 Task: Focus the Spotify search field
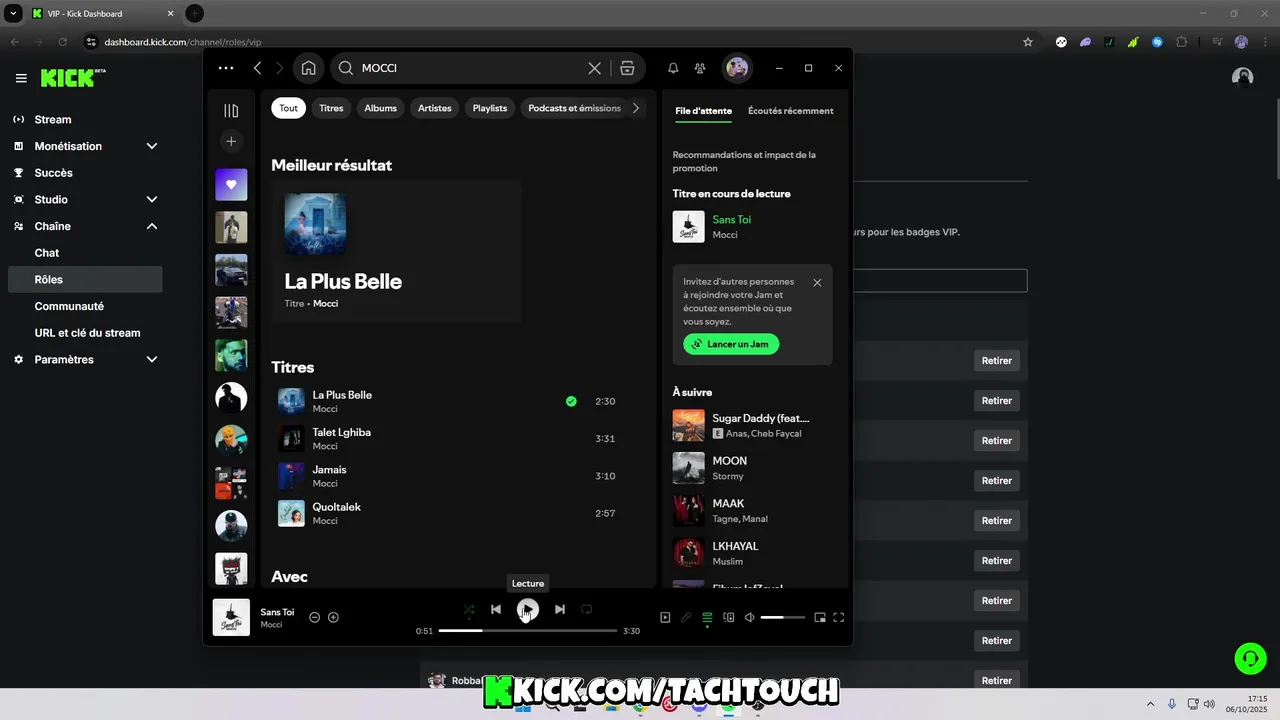pos(470,68)
